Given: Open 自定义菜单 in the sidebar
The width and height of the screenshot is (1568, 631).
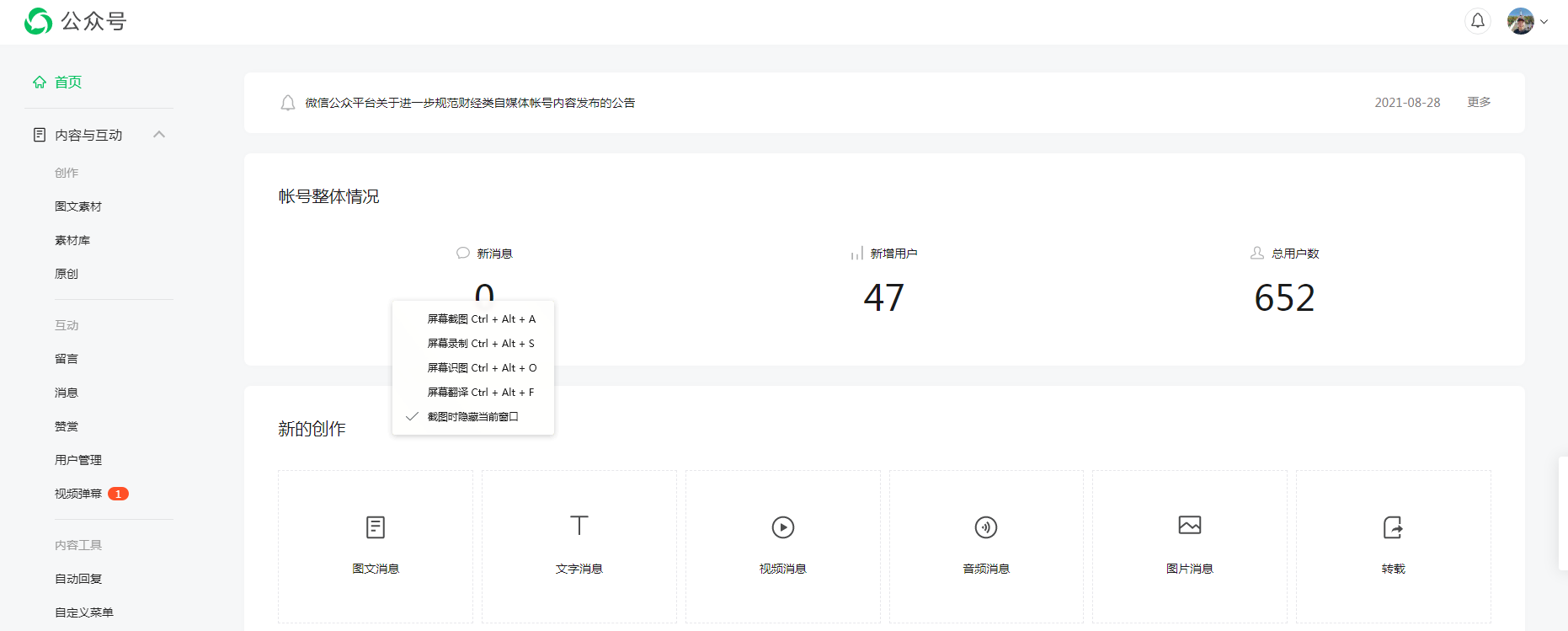Looking at the screenshot, I should (x=84, y=612).
